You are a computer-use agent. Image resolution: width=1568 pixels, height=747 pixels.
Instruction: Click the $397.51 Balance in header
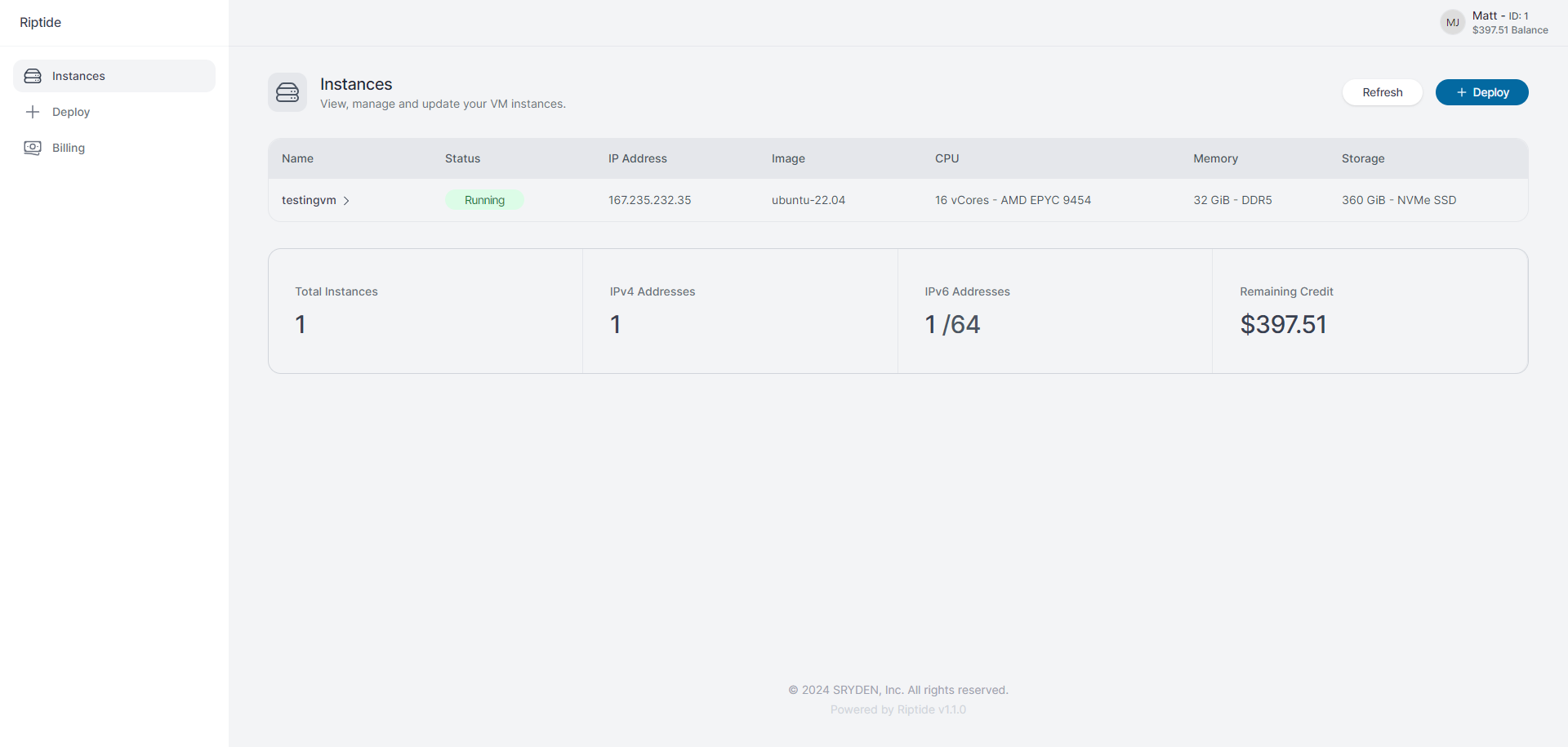click(1509, 30)
